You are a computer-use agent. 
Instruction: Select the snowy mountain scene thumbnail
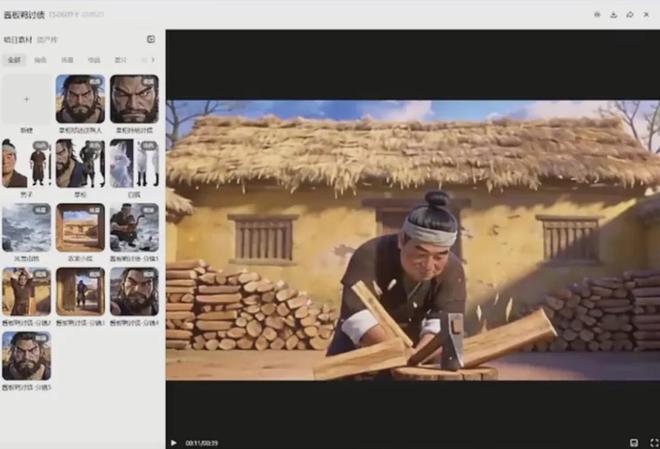[x=26, y=227]
